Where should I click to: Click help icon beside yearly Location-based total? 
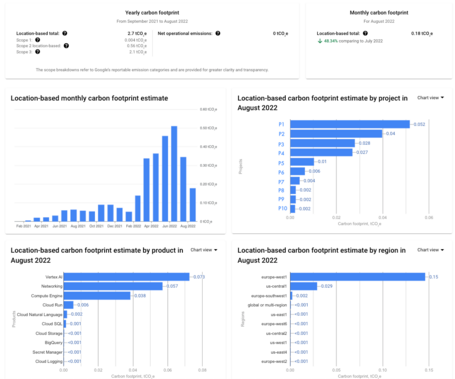tap(65, 33)
